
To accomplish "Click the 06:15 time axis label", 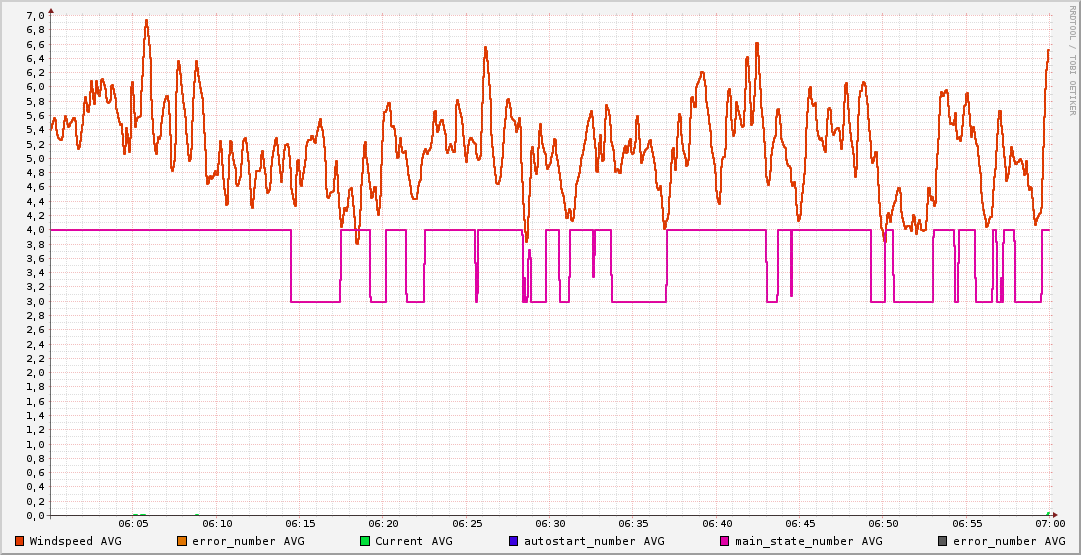I will pos(300,524).
